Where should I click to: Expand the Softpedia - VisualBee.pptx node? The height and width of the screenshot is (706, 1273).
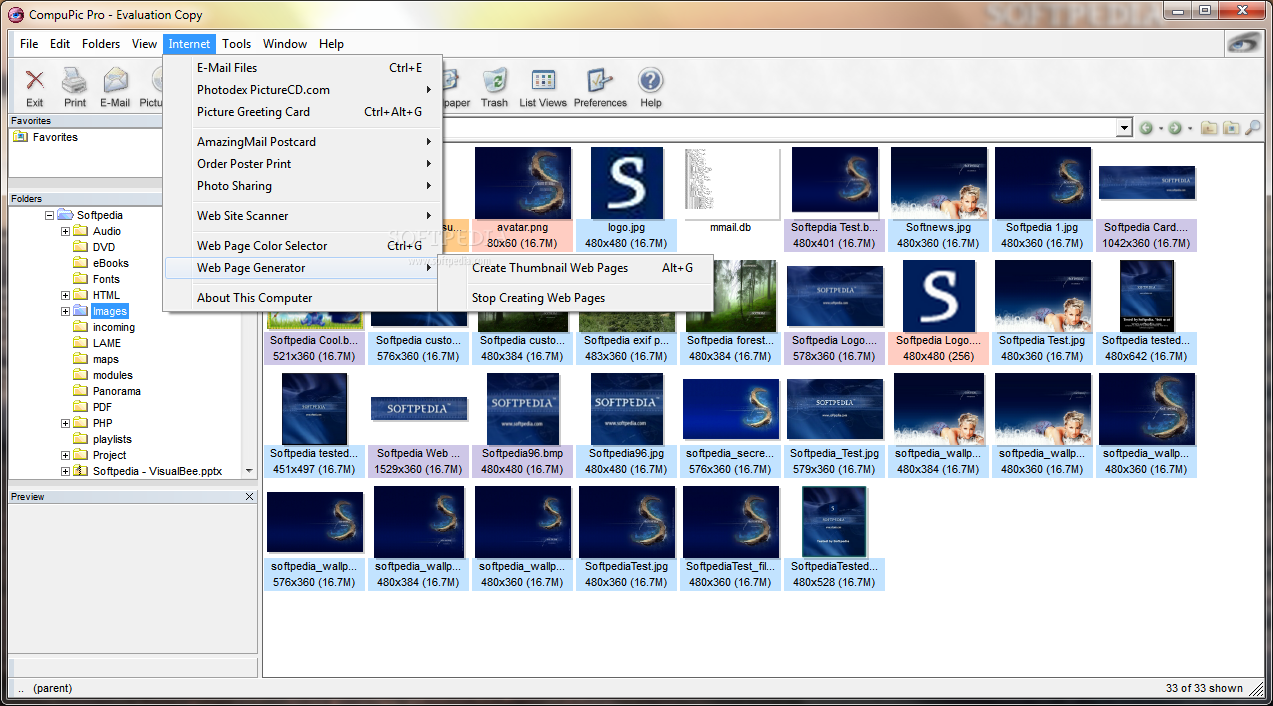pyautogui.click(x=65, y=471)
